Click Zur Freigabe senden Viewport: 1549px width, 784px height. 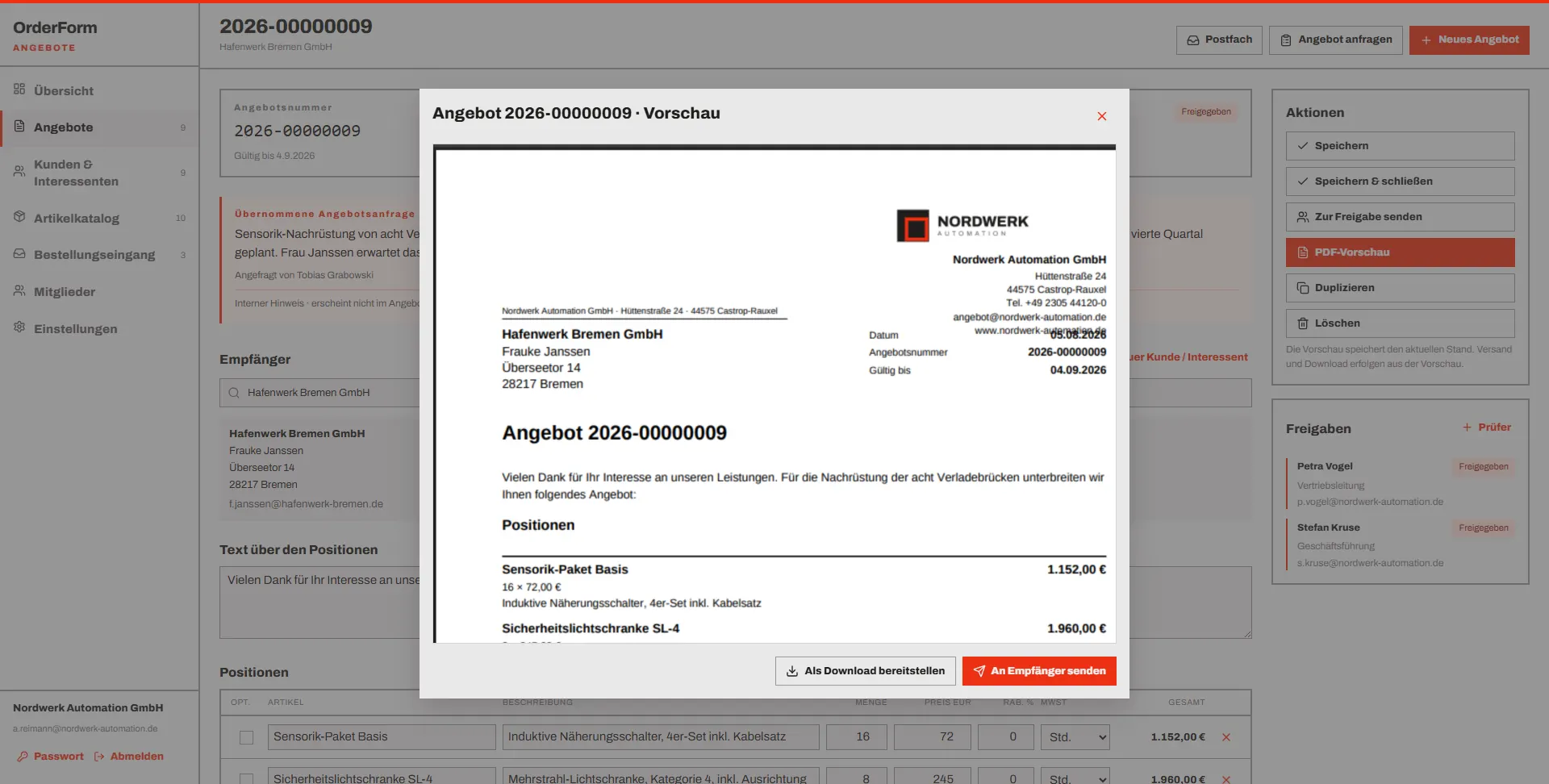[x=1400, y=217]
